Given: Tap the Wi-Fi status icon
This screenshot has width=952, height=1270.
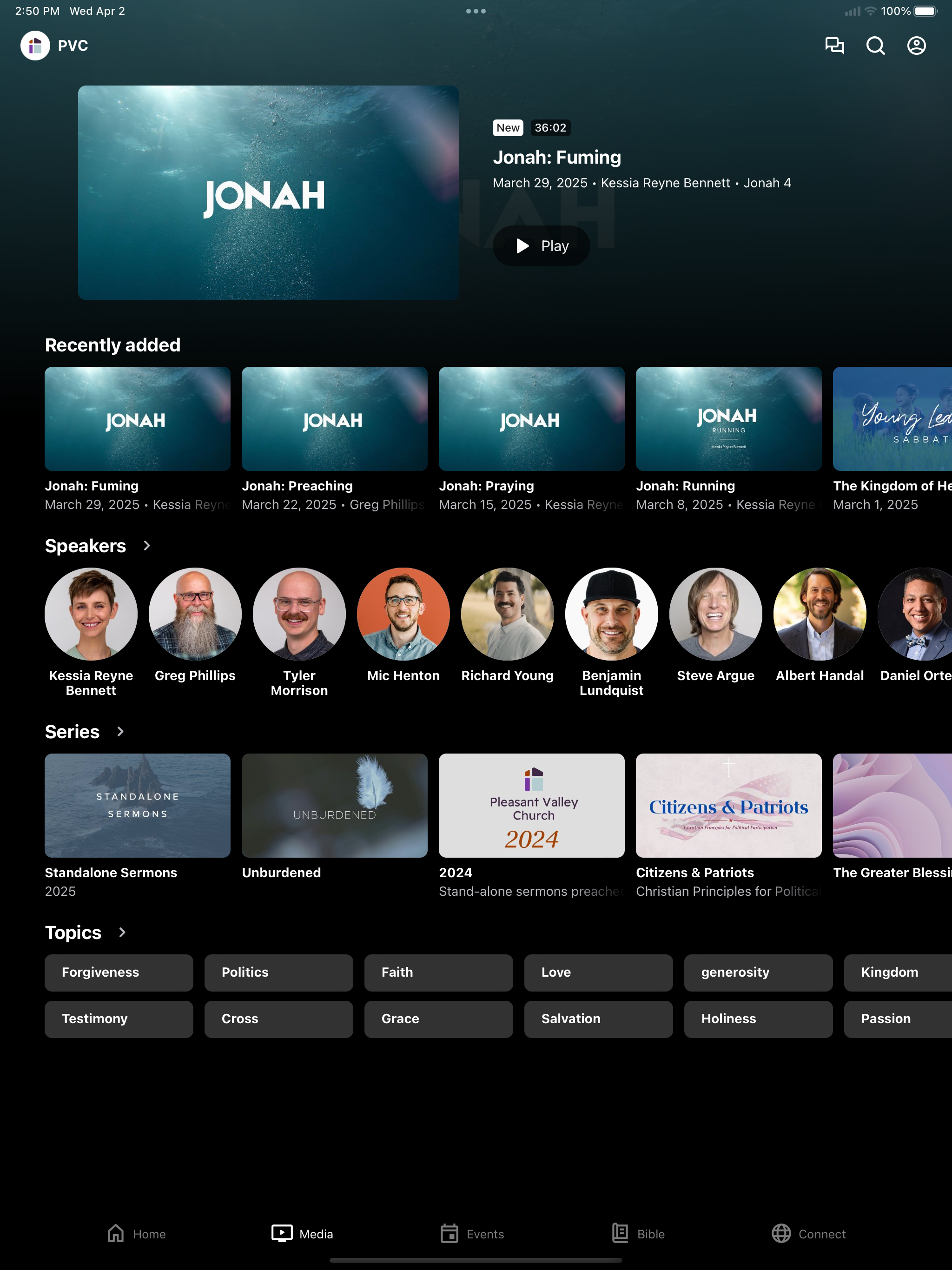Looking at the screenshot, I should (871, 11).
